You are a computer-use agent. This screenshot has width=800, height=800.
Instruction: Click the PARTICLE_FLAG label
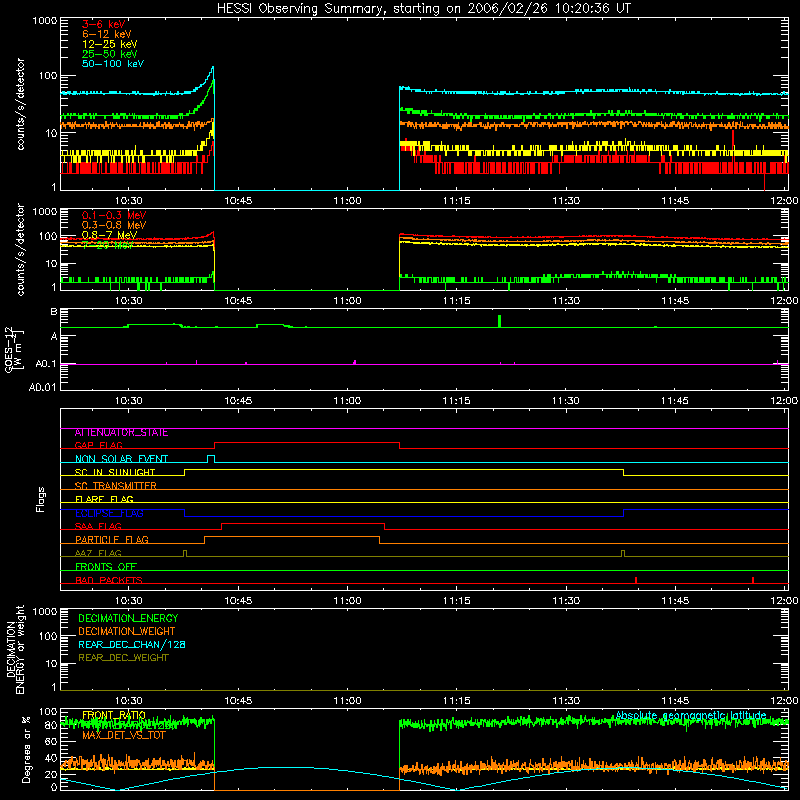point(112,540)
